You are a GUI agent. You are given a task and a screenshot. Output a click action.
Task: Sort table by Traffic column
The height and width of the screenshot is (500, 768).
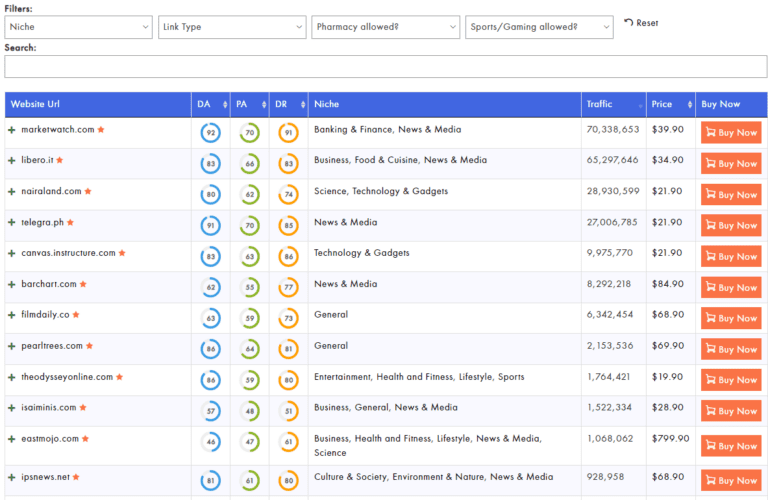(x=614, y=104)
